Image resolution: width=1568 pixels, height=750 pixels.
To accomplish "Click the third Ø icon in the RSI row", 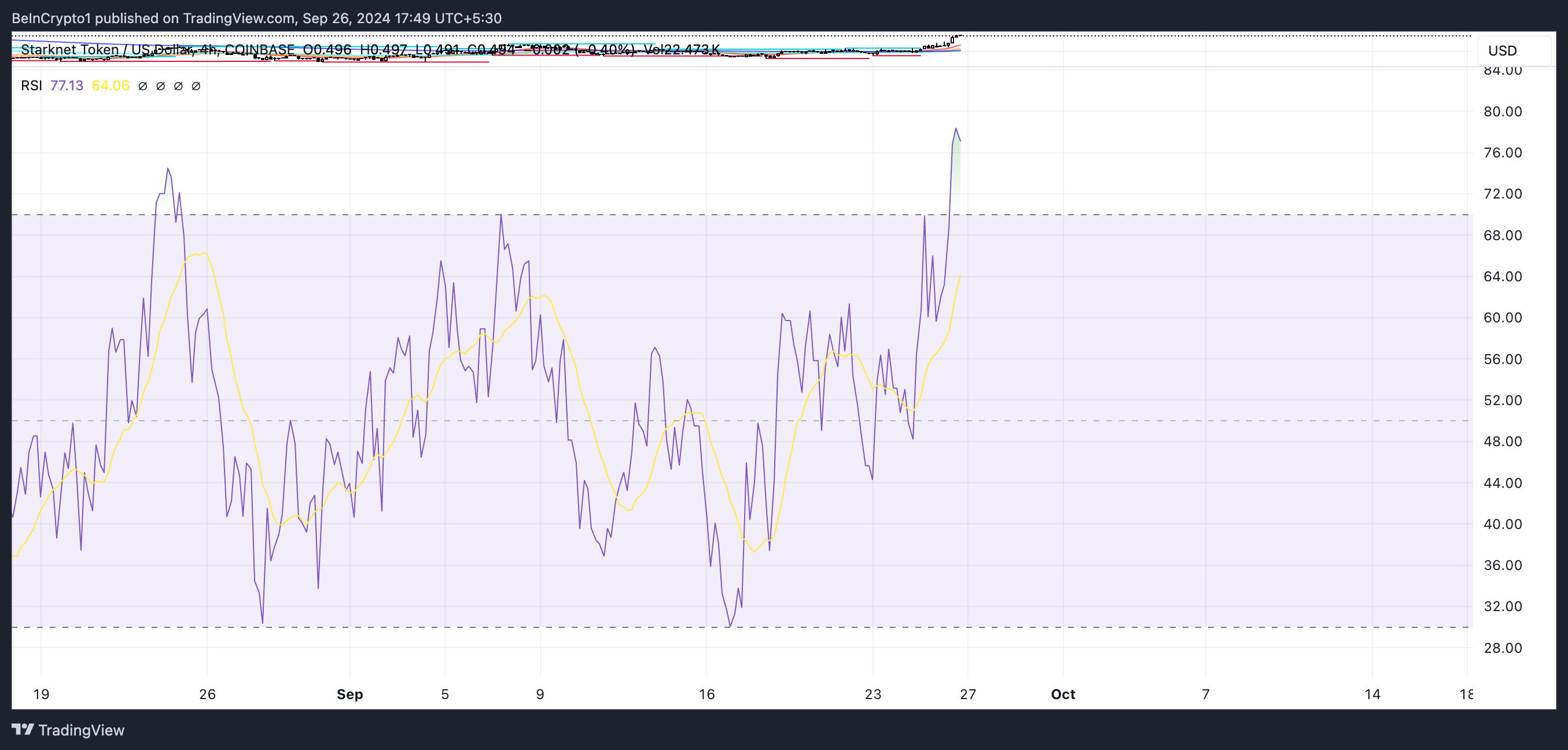I will click(x=177, y=86).
